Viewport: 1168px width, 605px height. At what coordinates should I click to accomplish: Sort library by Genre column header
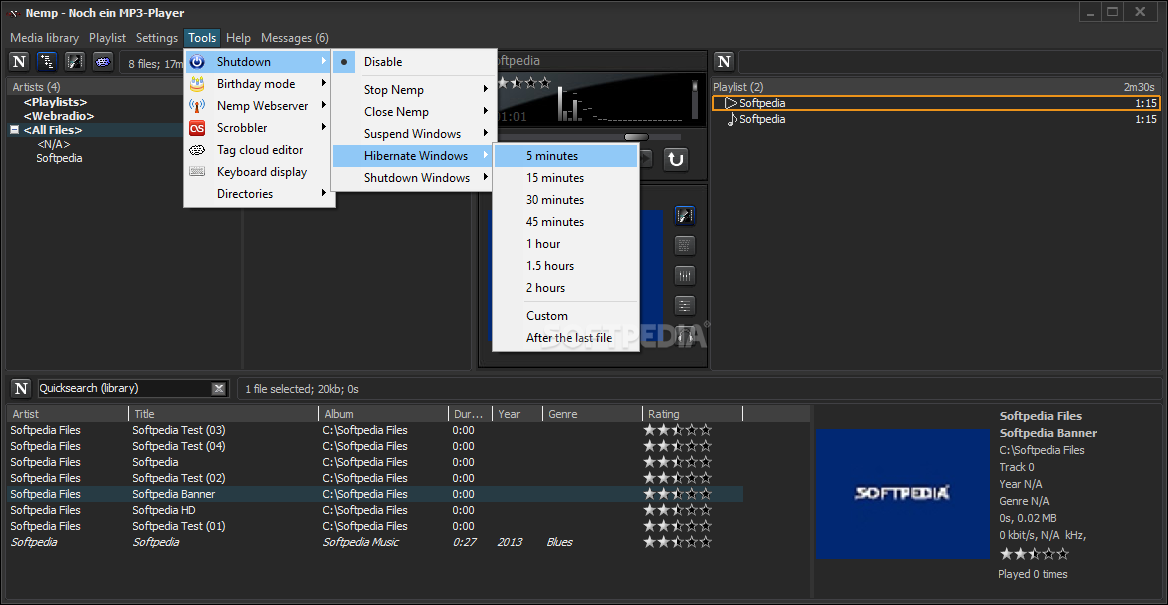click(x=591, y=414)
